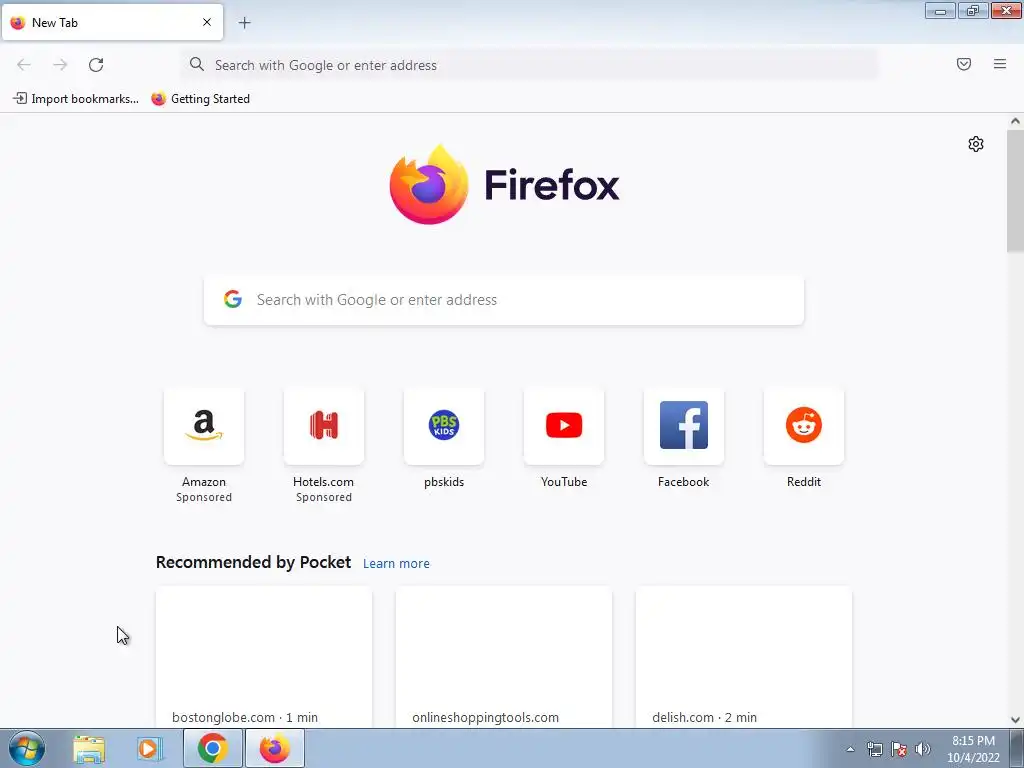Focus the page Google search box
This screenshot has height=768, width=1024.
click(x=504, y=300)
